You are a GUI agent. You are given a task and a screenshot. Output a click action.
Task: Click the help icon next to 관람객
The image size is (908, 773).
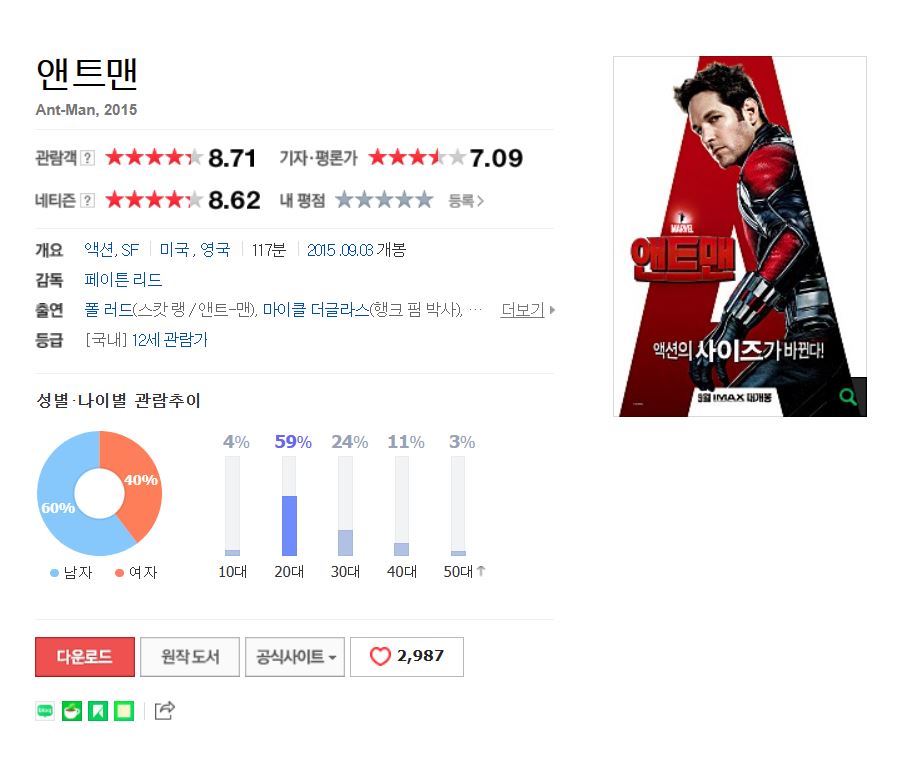click(x=87, y=158)
